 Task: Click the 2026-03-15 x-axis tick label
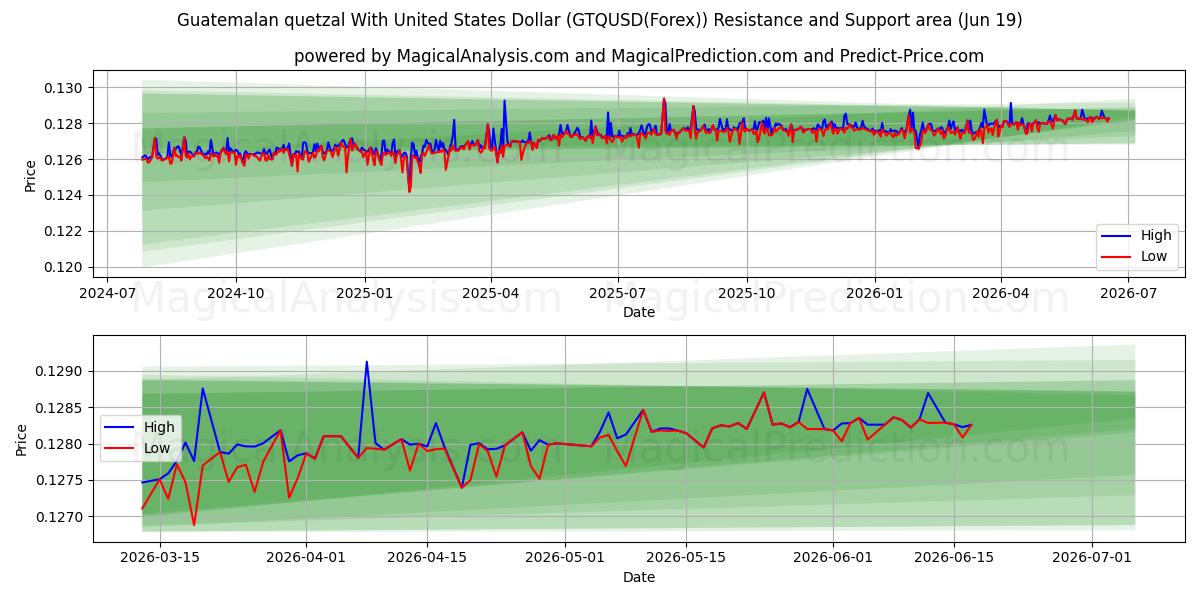pos(159,559)
